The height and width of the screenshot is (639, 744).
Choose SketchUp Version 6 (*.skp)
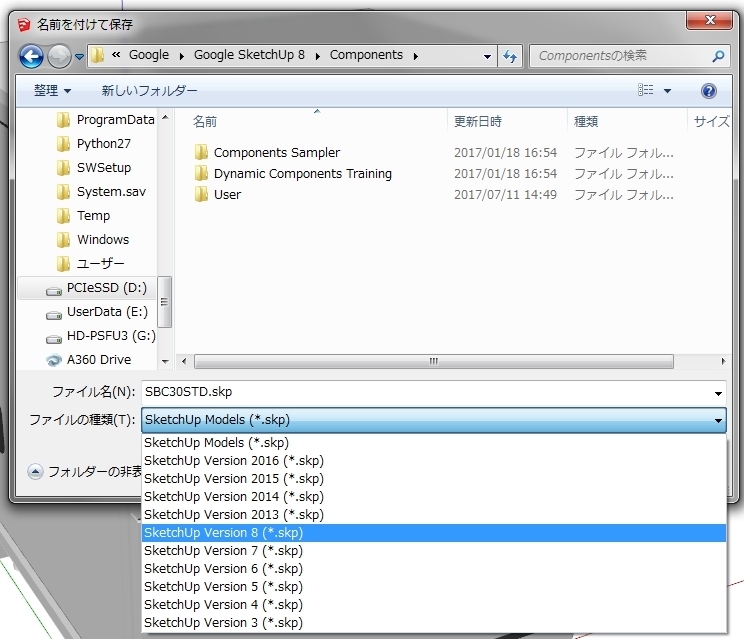[434, 569]
